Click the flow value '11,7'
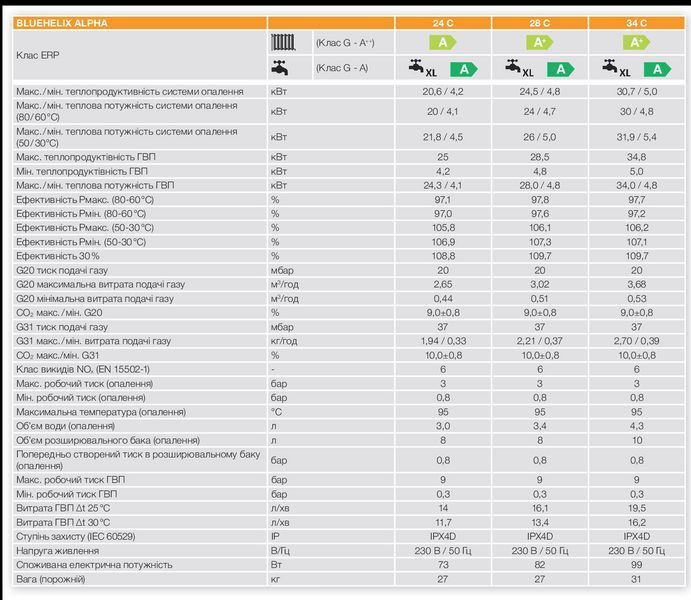 click(x=443, y=522)
